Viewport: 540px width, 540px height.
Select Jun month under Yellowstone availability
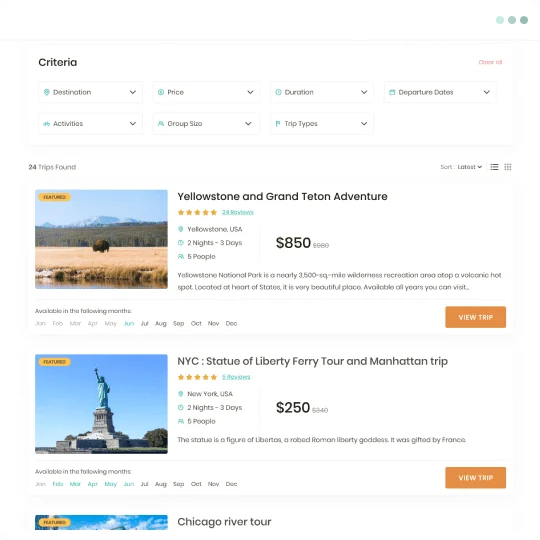(129, 323)
